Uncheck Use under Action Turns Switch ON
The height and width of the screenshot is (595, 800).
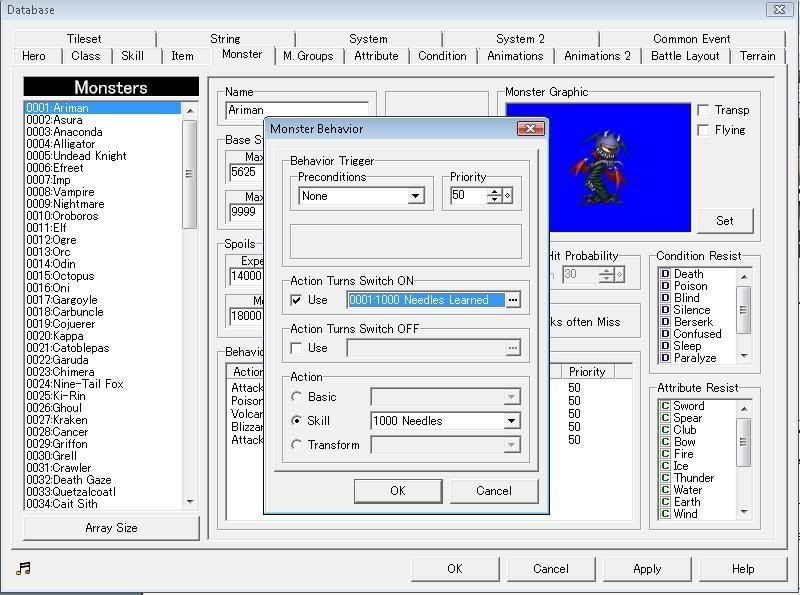[297, 300]
